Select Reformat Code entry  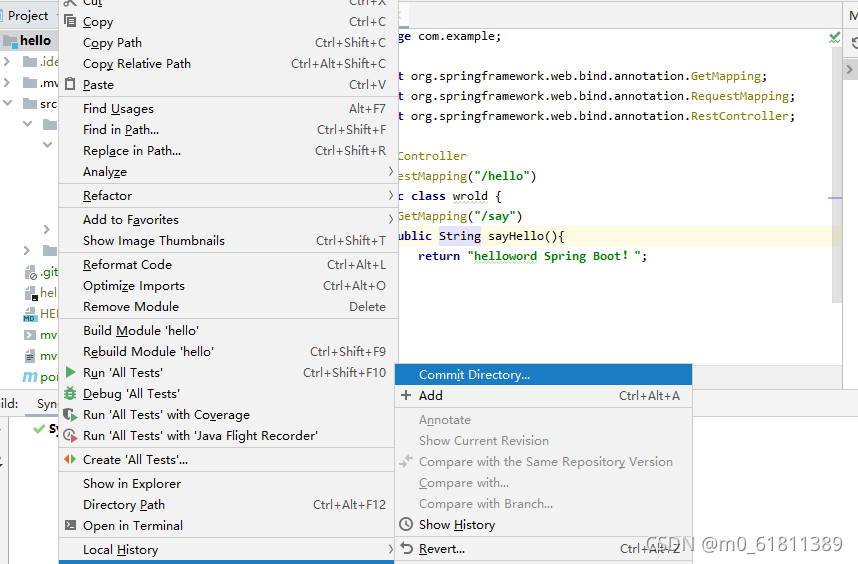(228, 265)
